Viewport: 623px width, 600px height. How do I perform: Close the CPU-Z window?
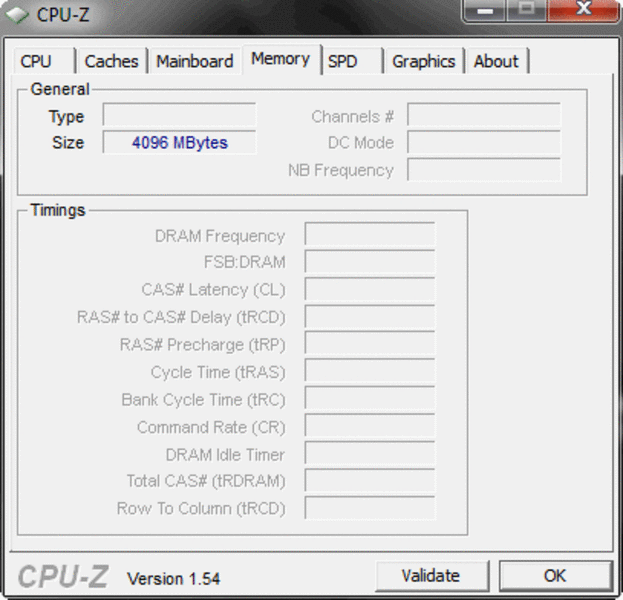pyautogui.click(x=584, y=10)
